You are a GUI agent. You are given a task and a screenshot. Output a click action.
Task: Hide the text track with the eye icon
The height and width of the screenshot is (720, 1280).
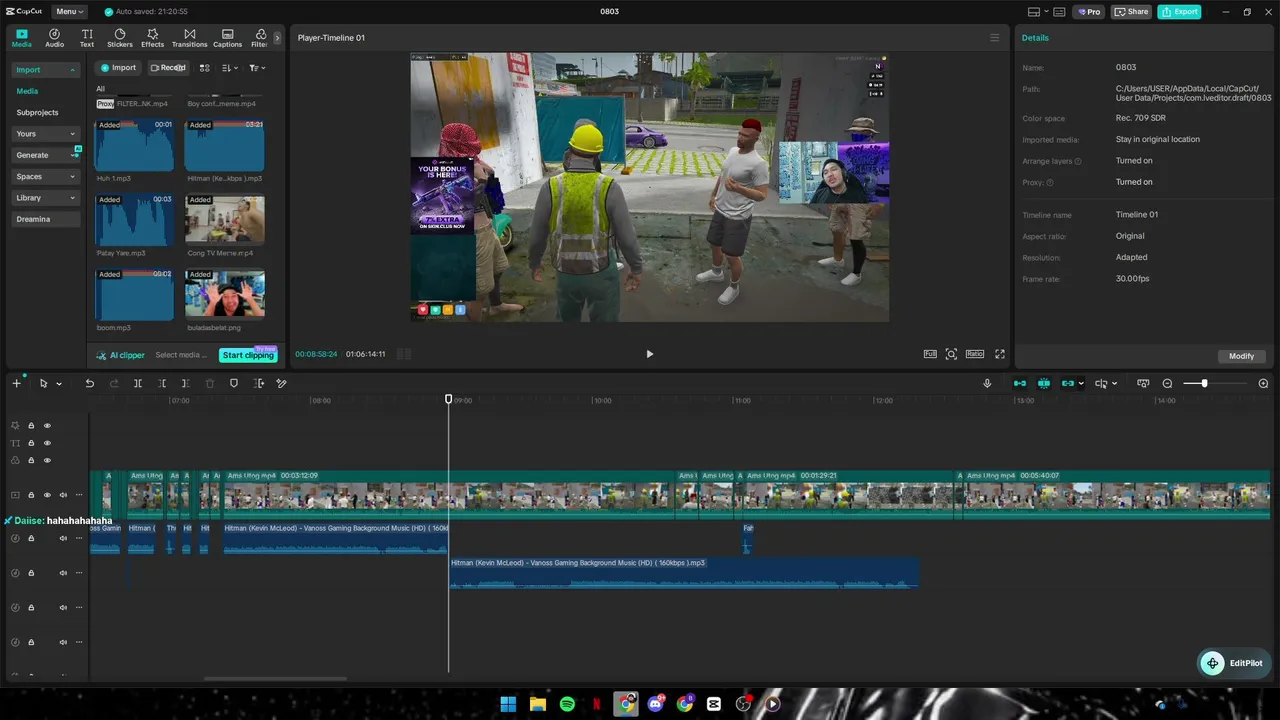47,443
